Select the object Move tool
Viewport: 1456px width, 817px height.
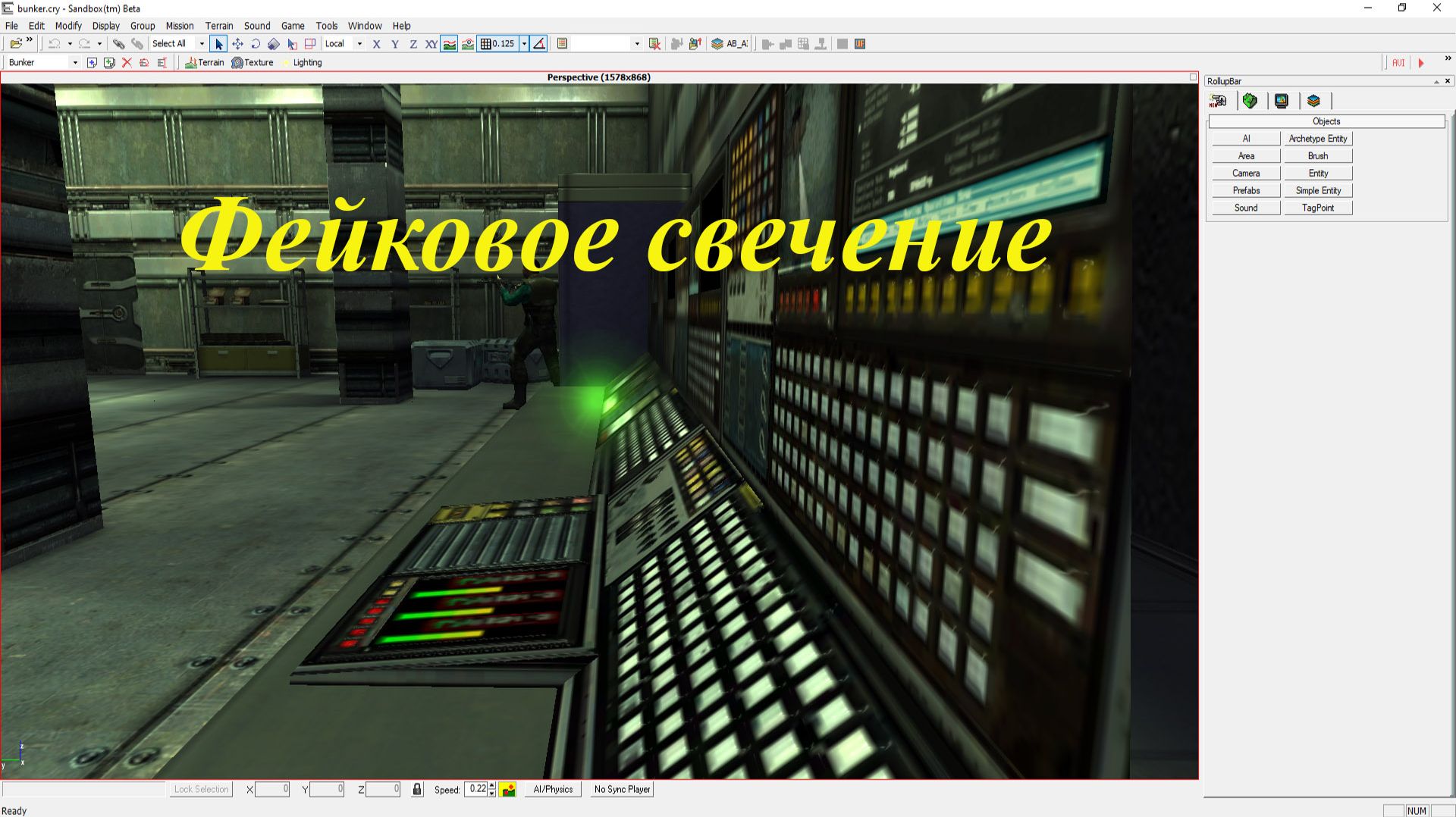(238, 43)
